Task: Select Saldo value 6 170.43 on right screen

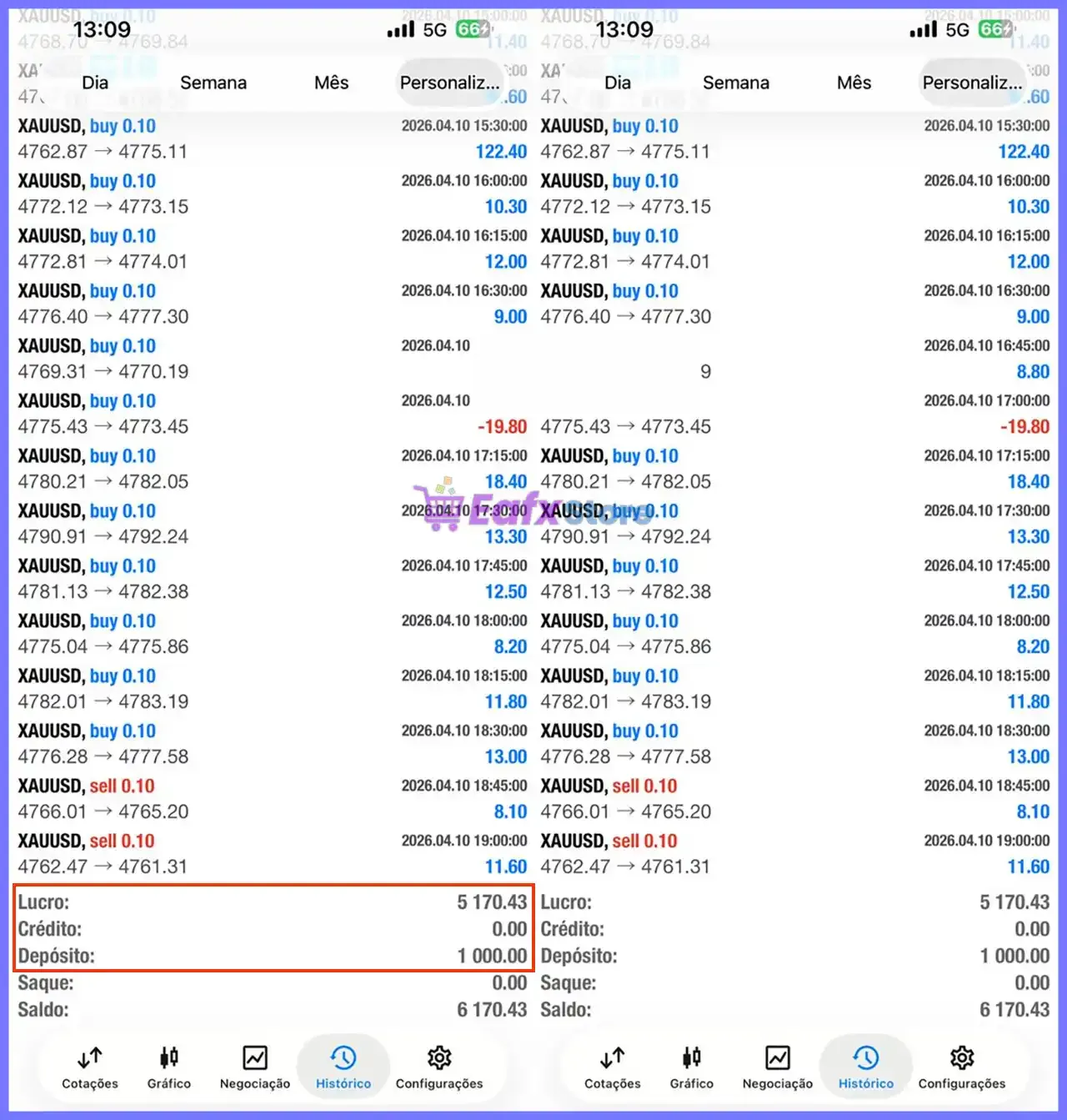Action: coord(1015,1010)
